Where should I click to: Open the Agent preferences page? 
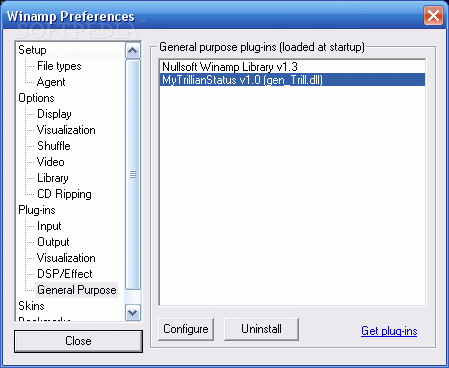click(x=51, y=82)
